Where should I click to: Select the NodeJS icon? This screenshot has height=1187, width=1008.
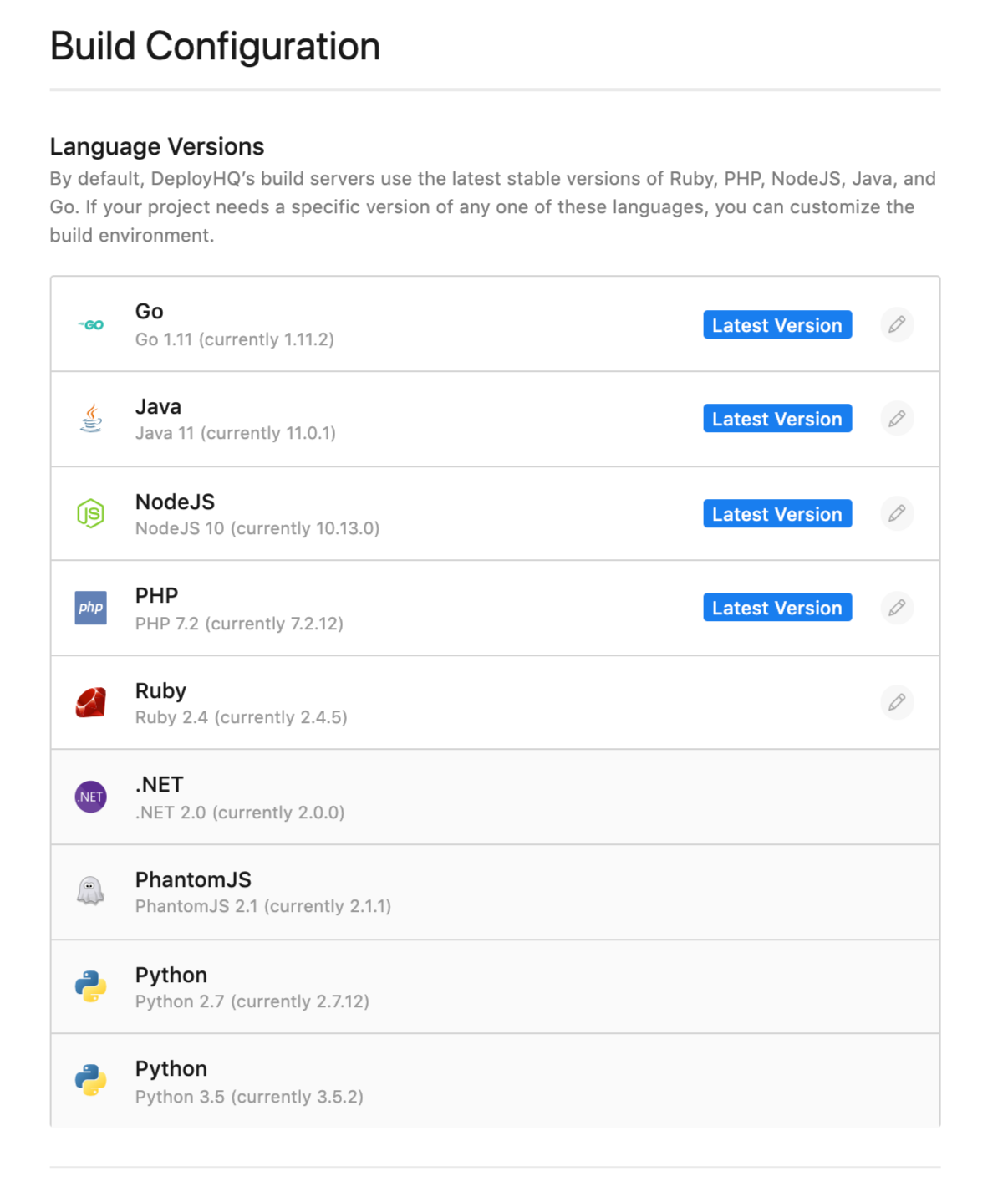pos(90,513)
